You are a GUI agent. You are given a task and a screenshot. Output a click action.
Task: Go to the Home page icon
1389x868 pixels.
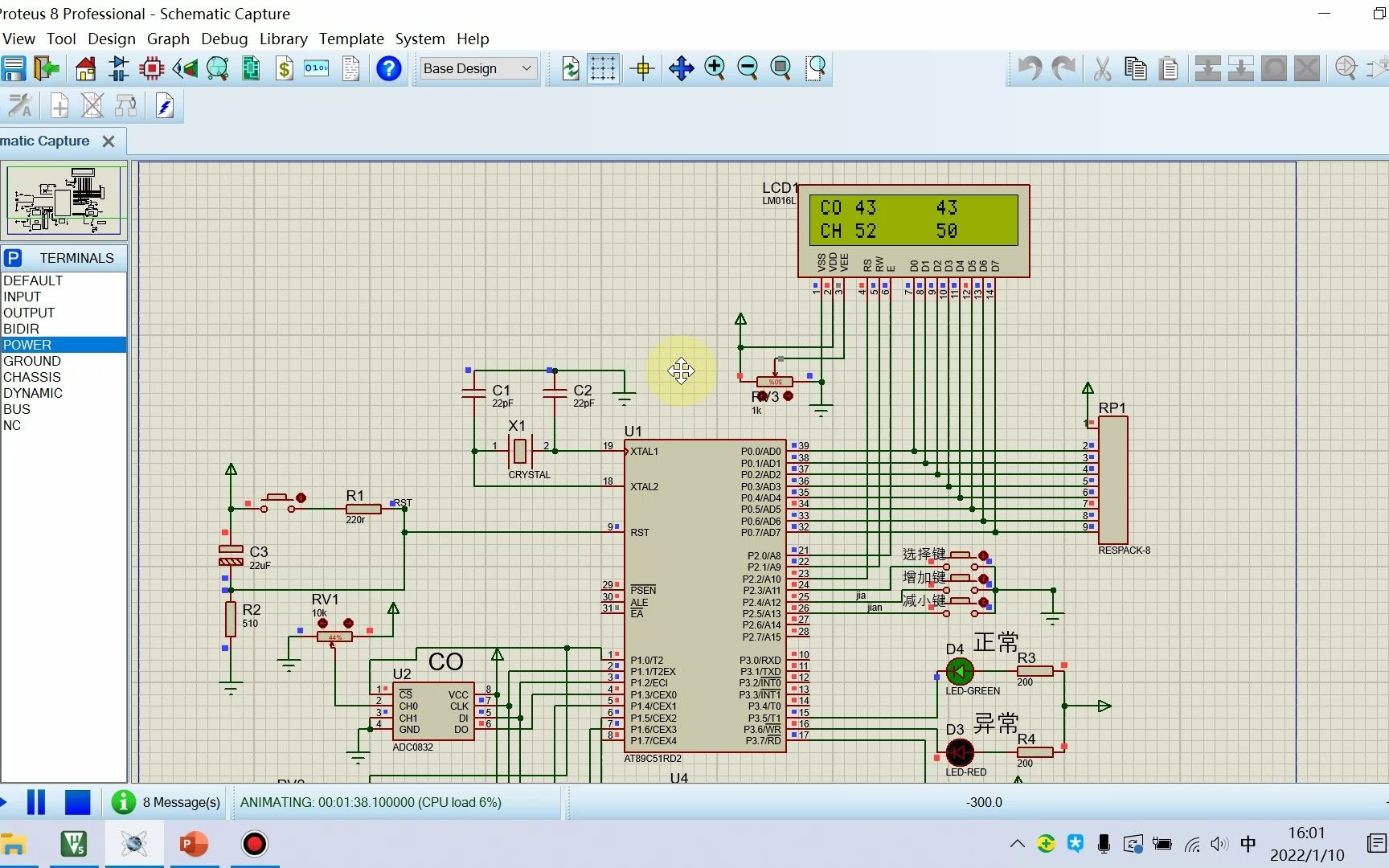tap(86, 68)
